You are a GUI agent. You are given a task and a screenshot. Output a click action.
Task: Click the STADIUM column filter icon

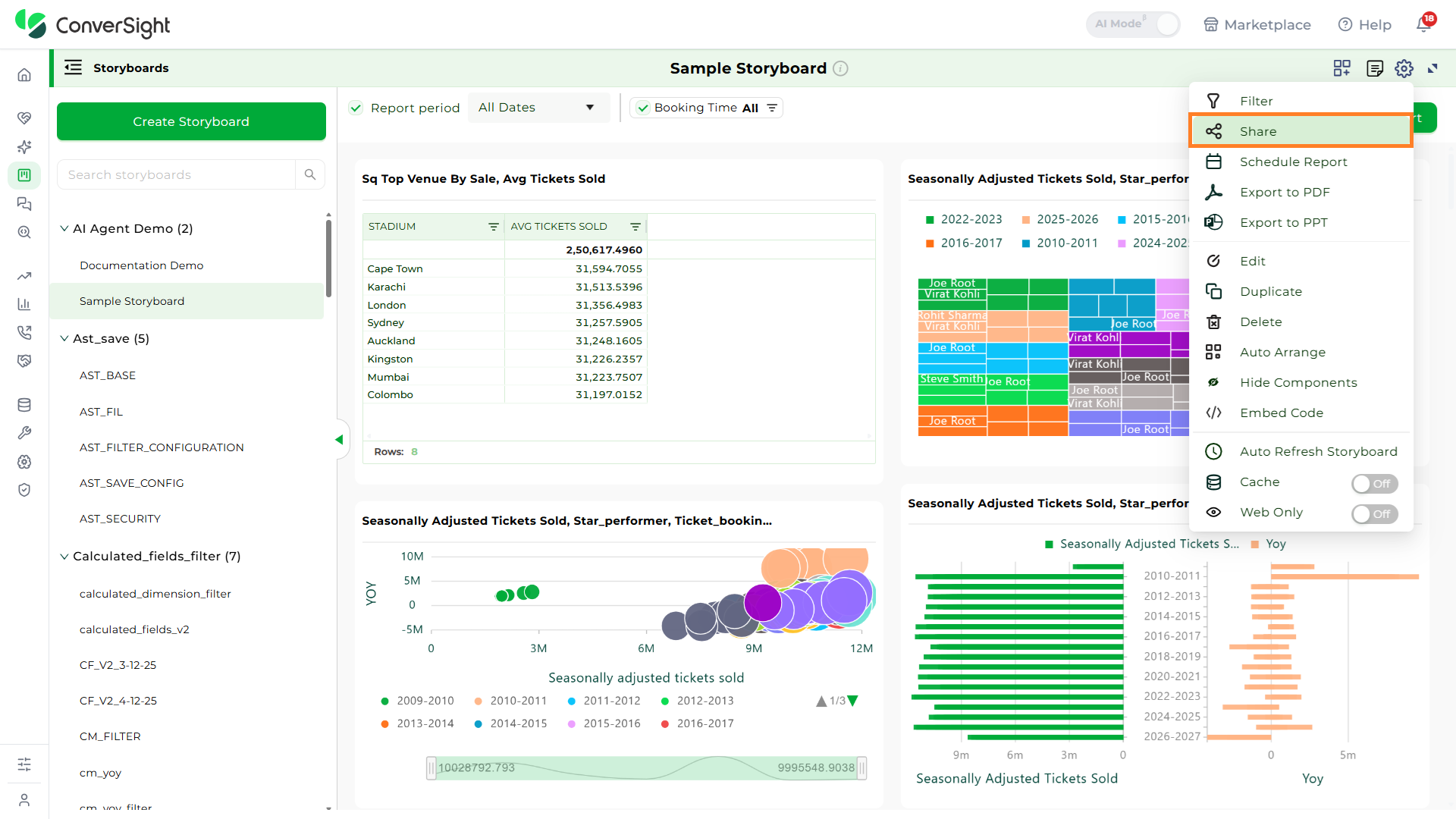pyautogui.click(x=493, y=227)
